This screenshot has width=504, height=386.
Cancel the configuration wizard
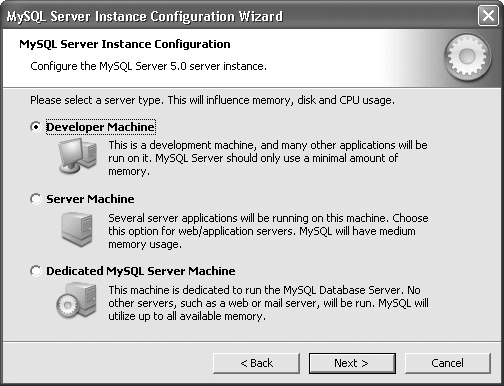pos(448,363)
